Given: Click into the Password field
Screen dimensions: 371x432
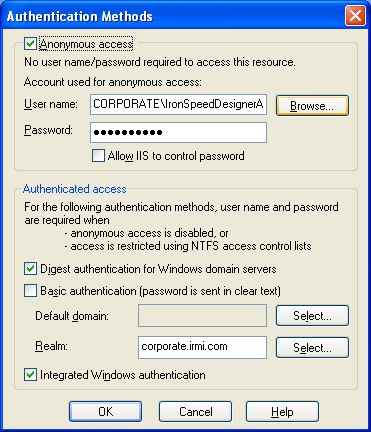Looking at the screenshot, I should pyautogui.click(x=178, y=132).
